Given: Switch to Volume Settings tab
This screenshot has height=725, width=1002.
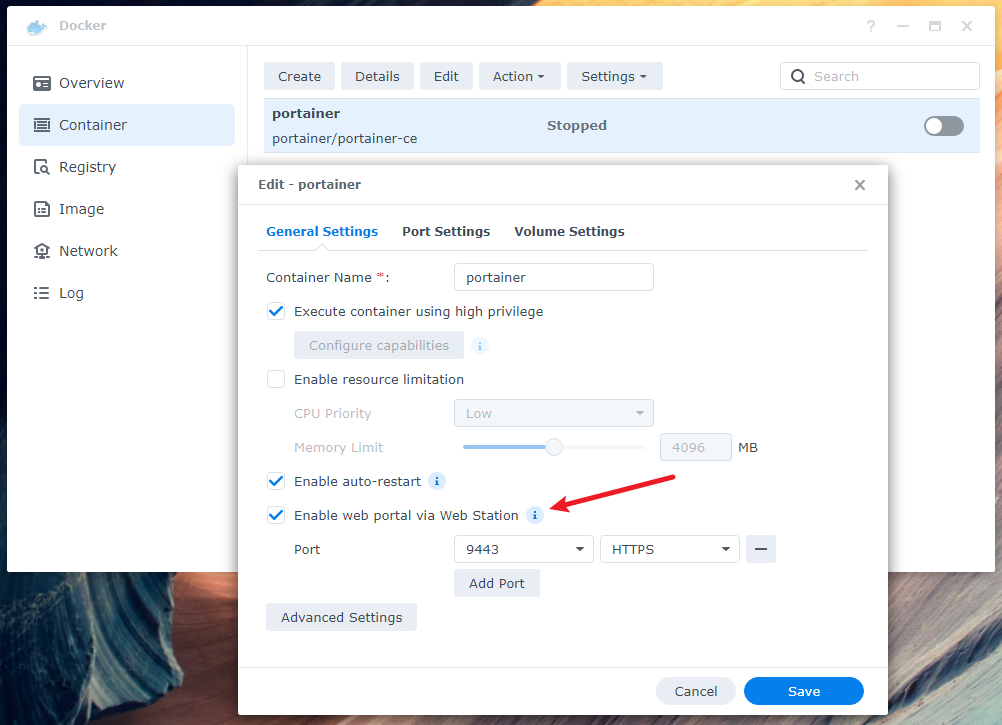Looking at the screenshot, I should 569,231.
